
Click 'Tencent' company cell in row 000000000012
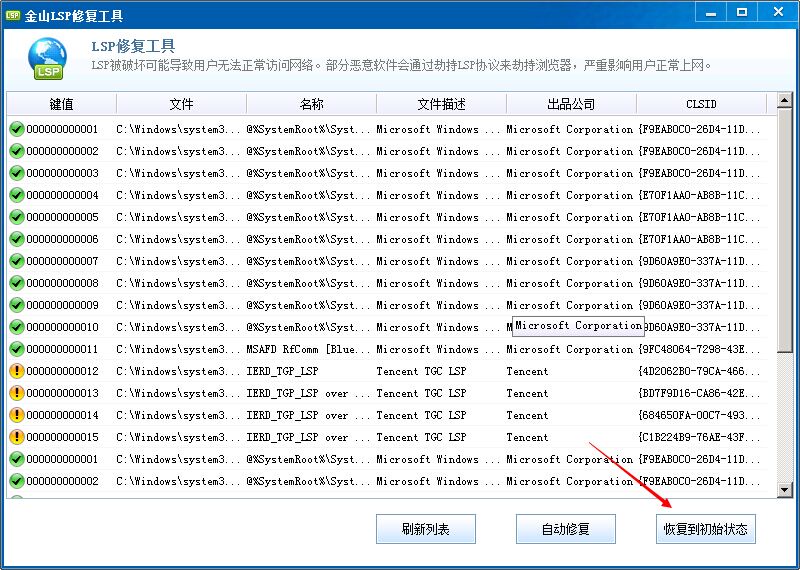click(x=527, y=371)
